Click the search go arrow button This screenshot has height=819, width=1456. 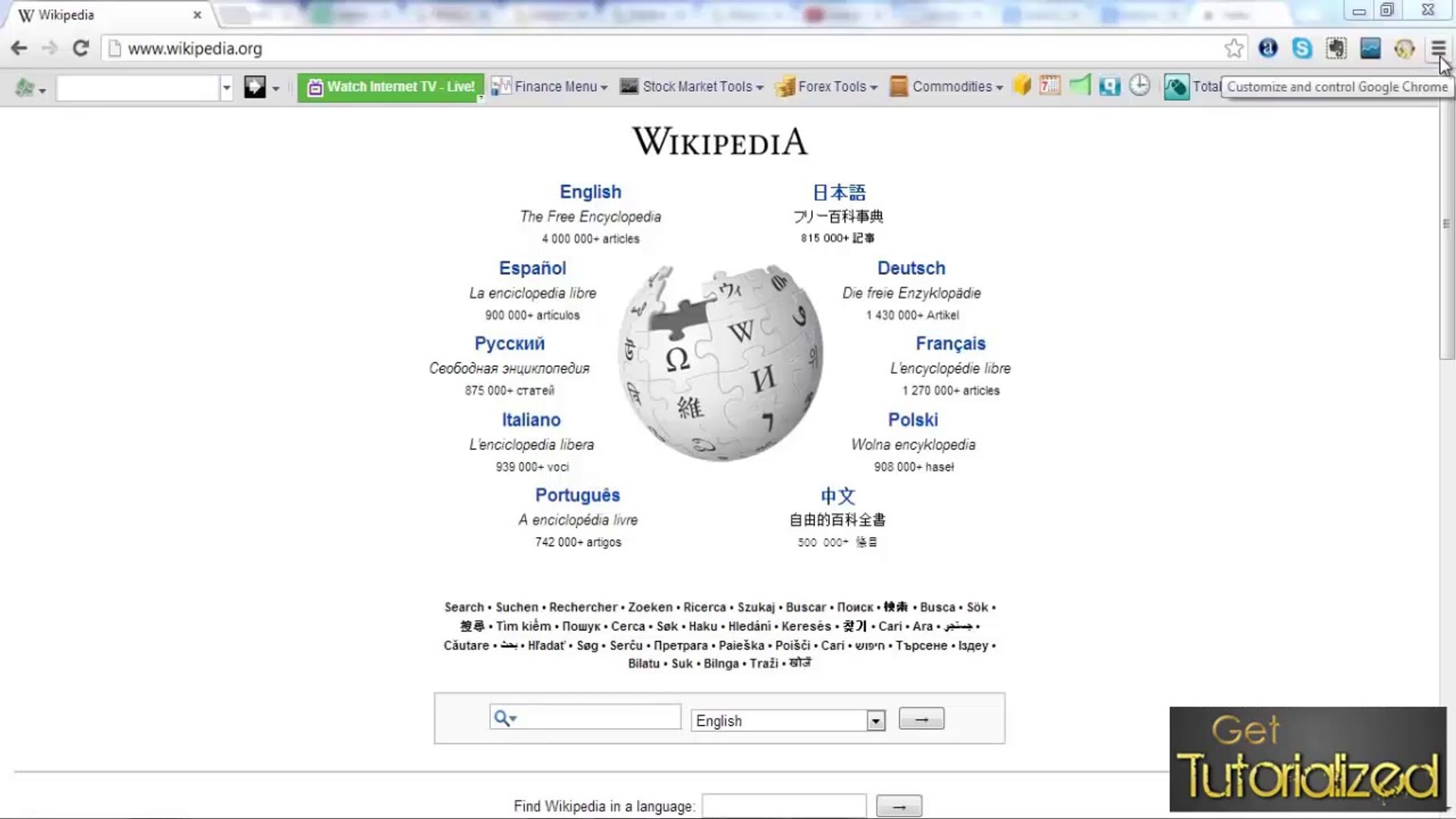[x=921, y=719]
